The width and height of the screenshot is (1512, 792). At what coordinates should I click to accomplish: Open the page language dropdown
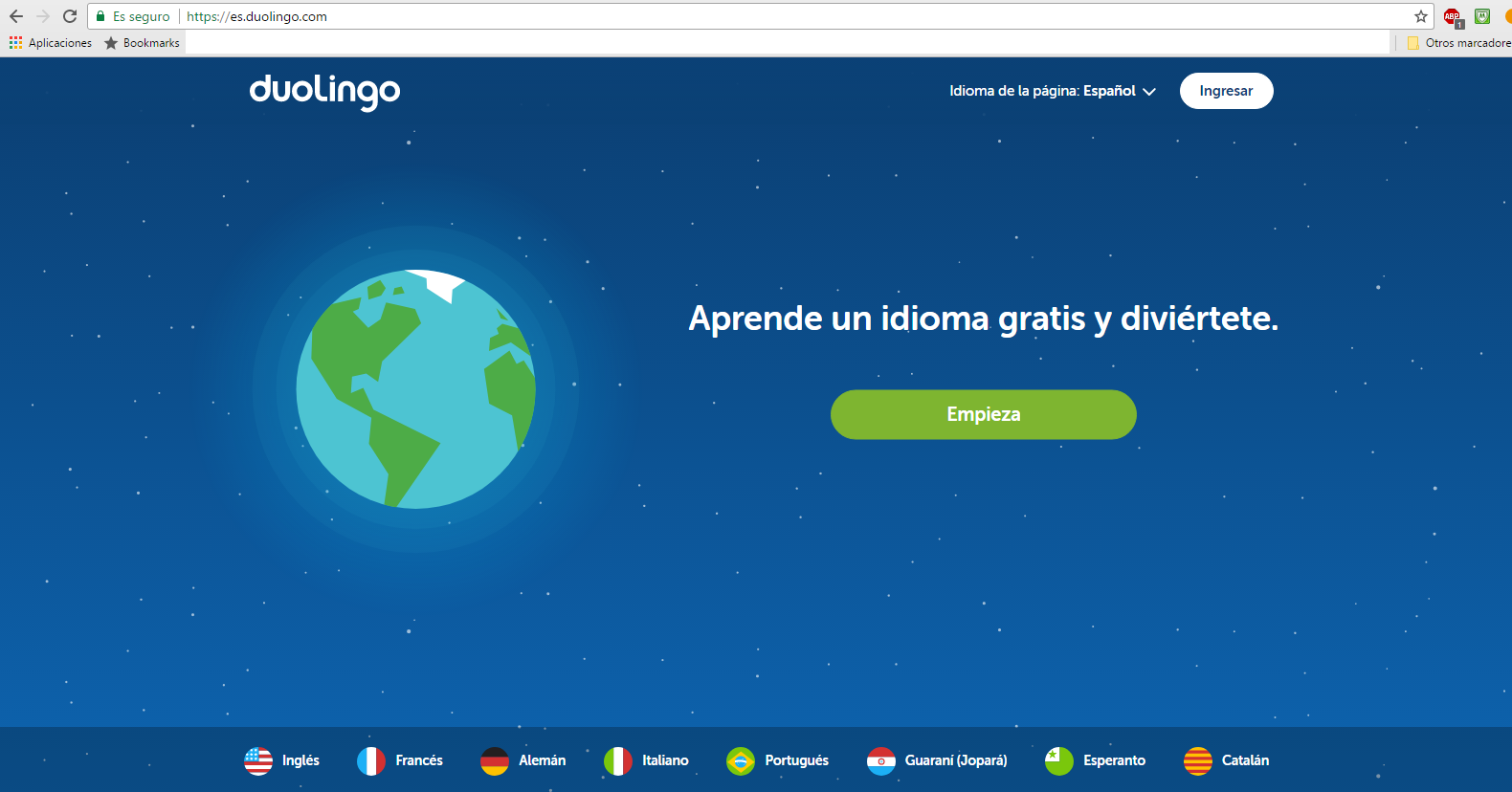[x=1053, y=91]
